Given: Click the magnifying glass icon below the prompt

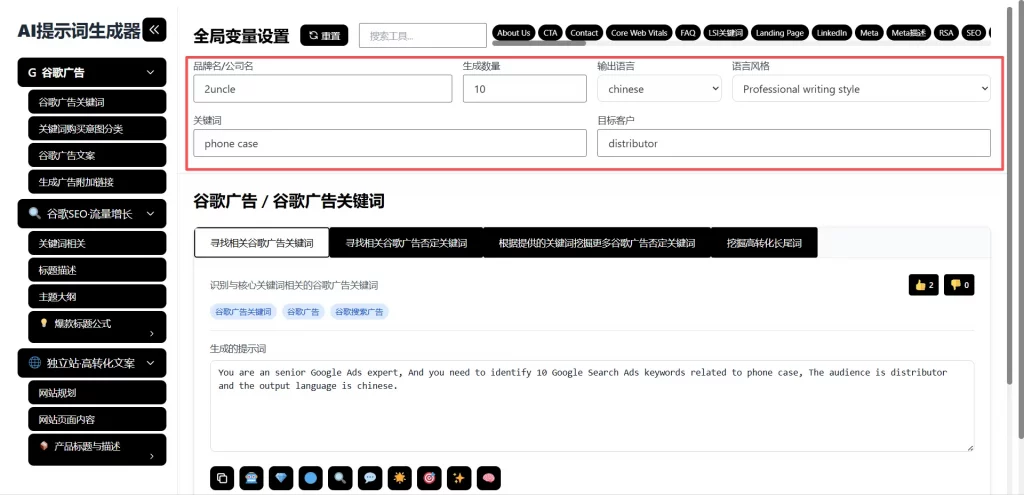Looking at the screenshot, I should [x=340, y=477].
